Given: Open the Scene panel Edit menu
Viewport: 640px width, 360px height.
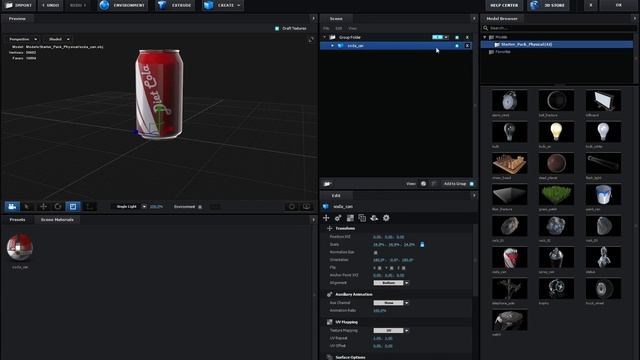Looking at the screenshot, I should coord(339,28).
